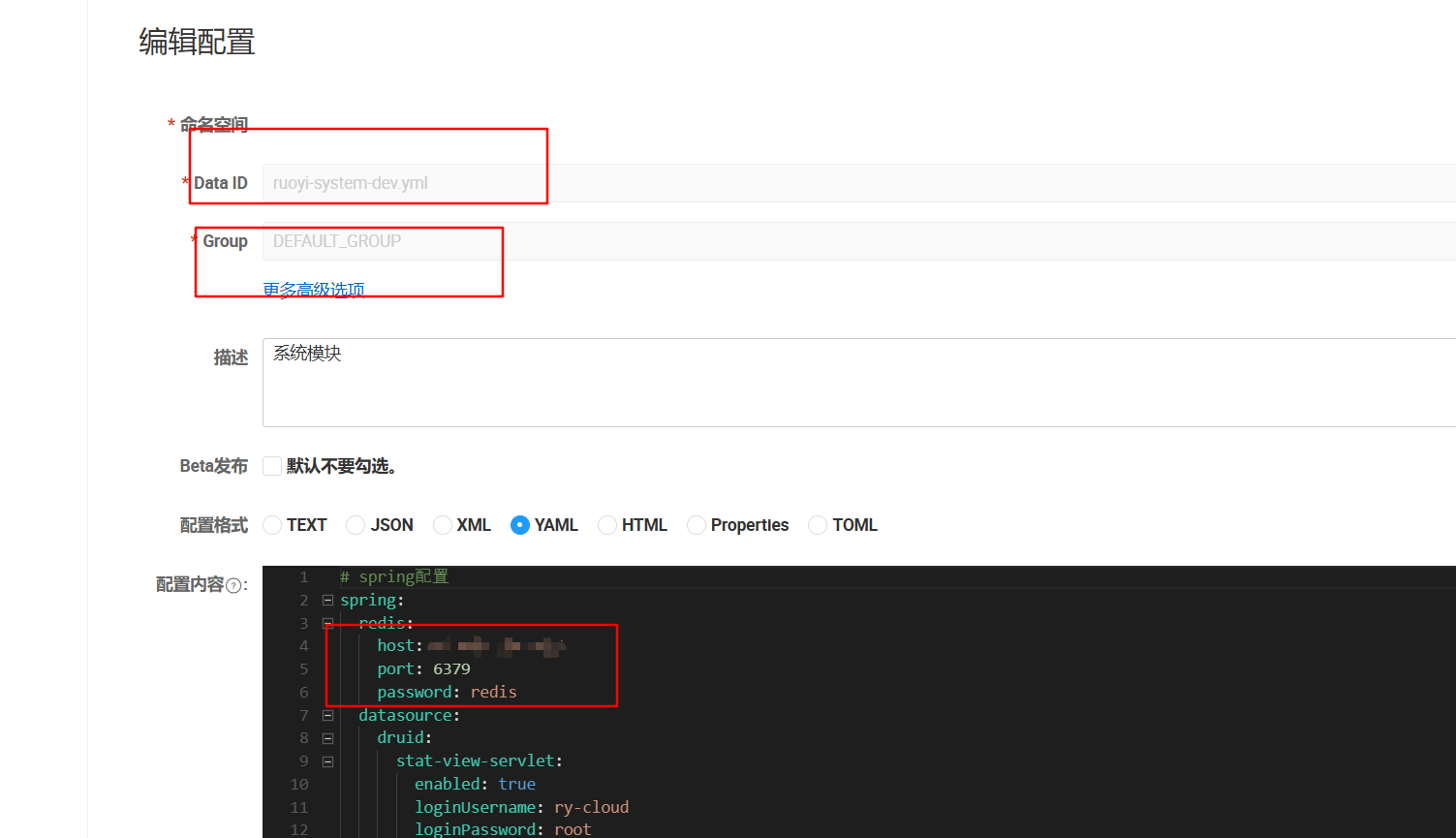Collapse the redis block fold marker on line 3

(327, 623)
